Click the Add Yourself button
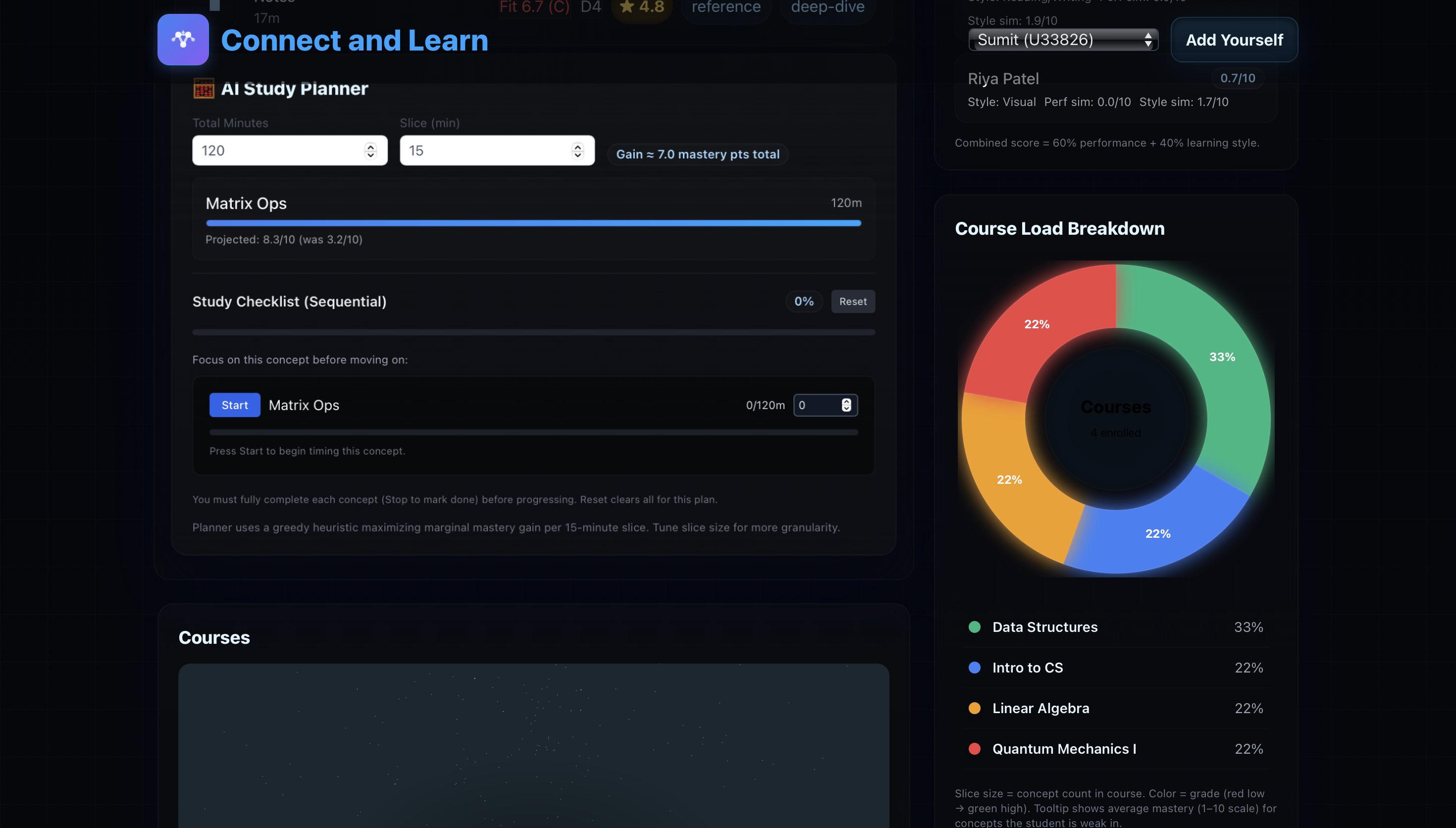This screenshot has width=1456, height=828. pyautogui.click(x=1234, y=40)
